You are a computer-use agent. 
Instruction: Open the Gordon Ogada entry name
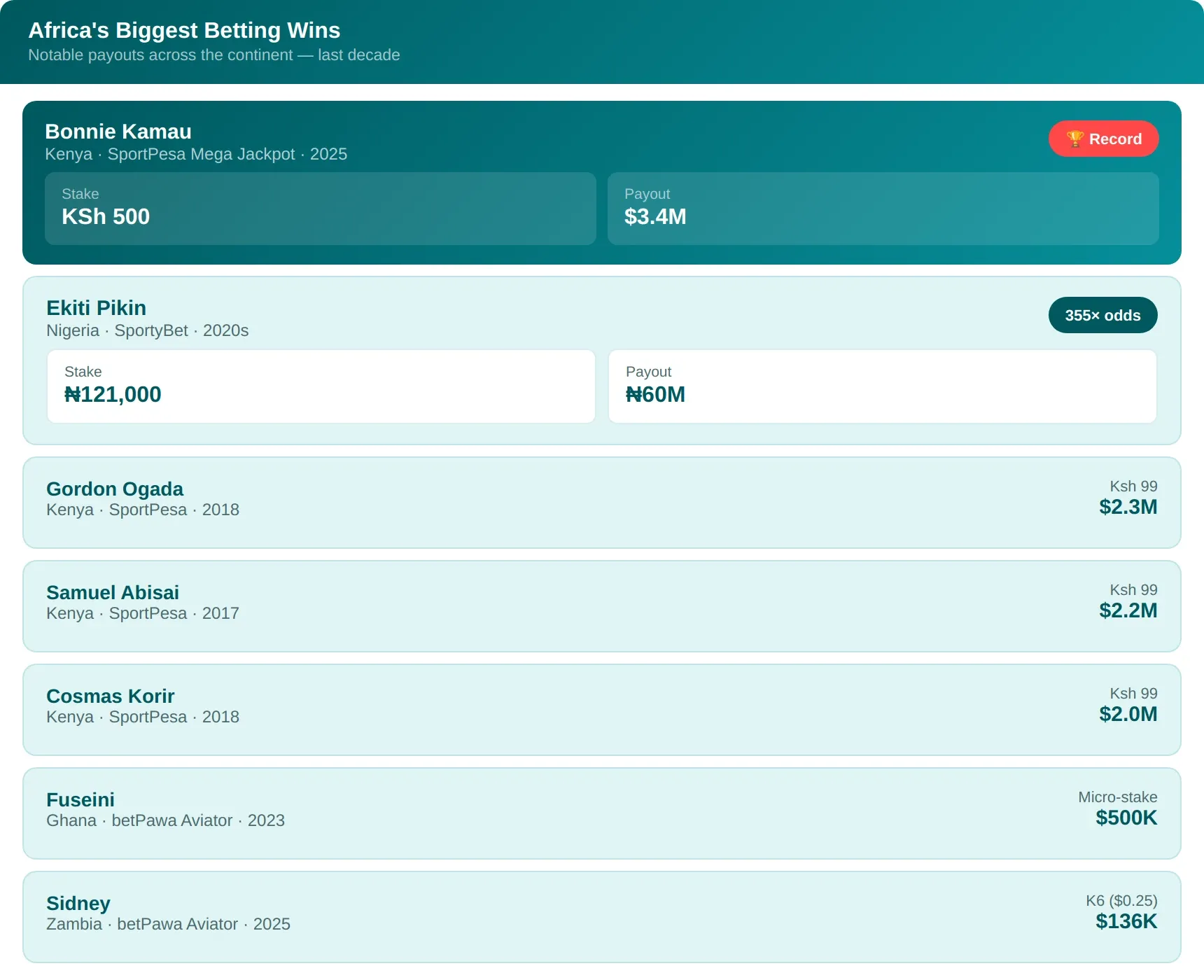coord(115,489)
